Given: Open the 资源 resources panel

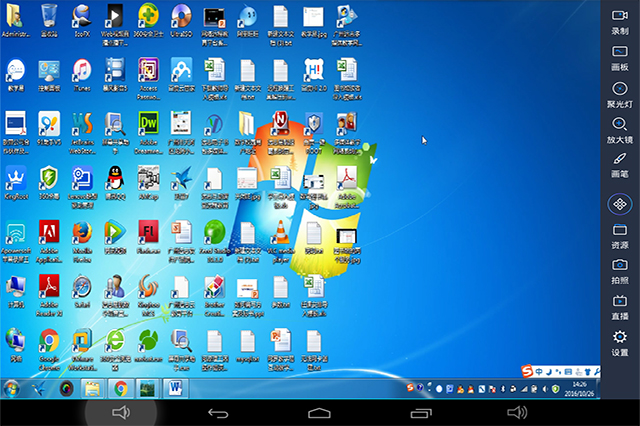Looking at the screenshot, I should 620,237.
